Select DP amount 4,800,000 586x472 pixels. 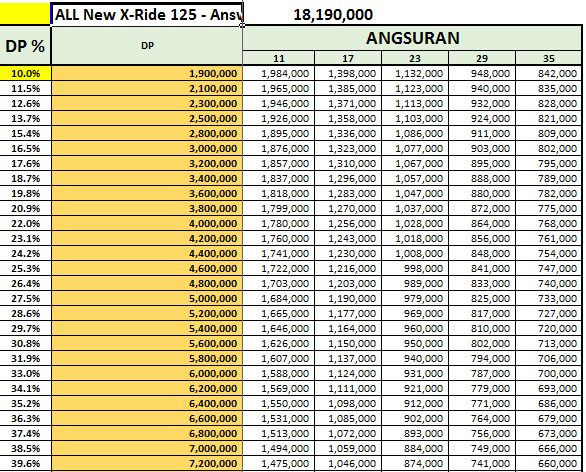(147, 283)
